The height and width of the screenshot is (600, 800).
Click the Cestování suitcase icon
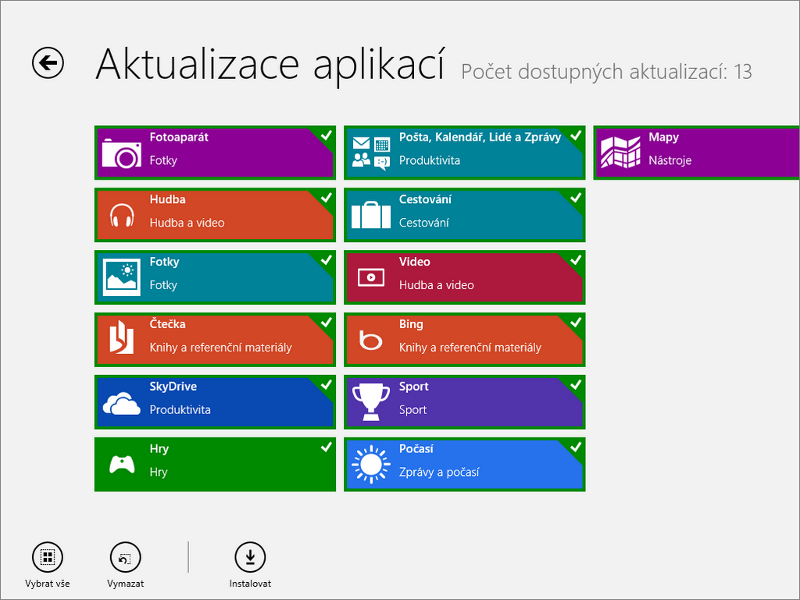371,216
